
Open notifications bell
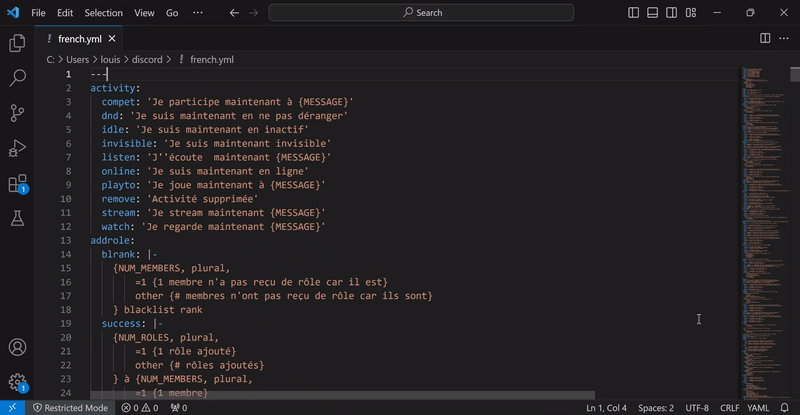[x=785, y=408]
